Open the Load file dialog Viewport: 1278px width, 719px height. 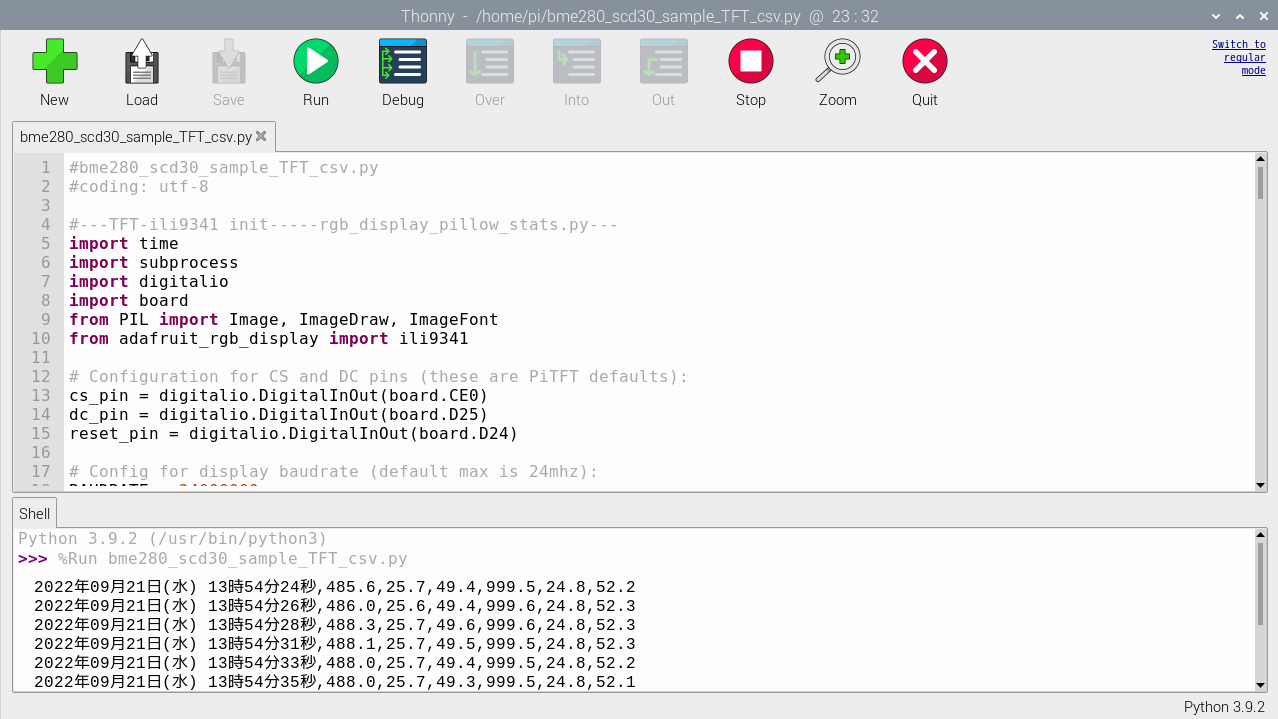pyautogui.click(x=141, y=61)
